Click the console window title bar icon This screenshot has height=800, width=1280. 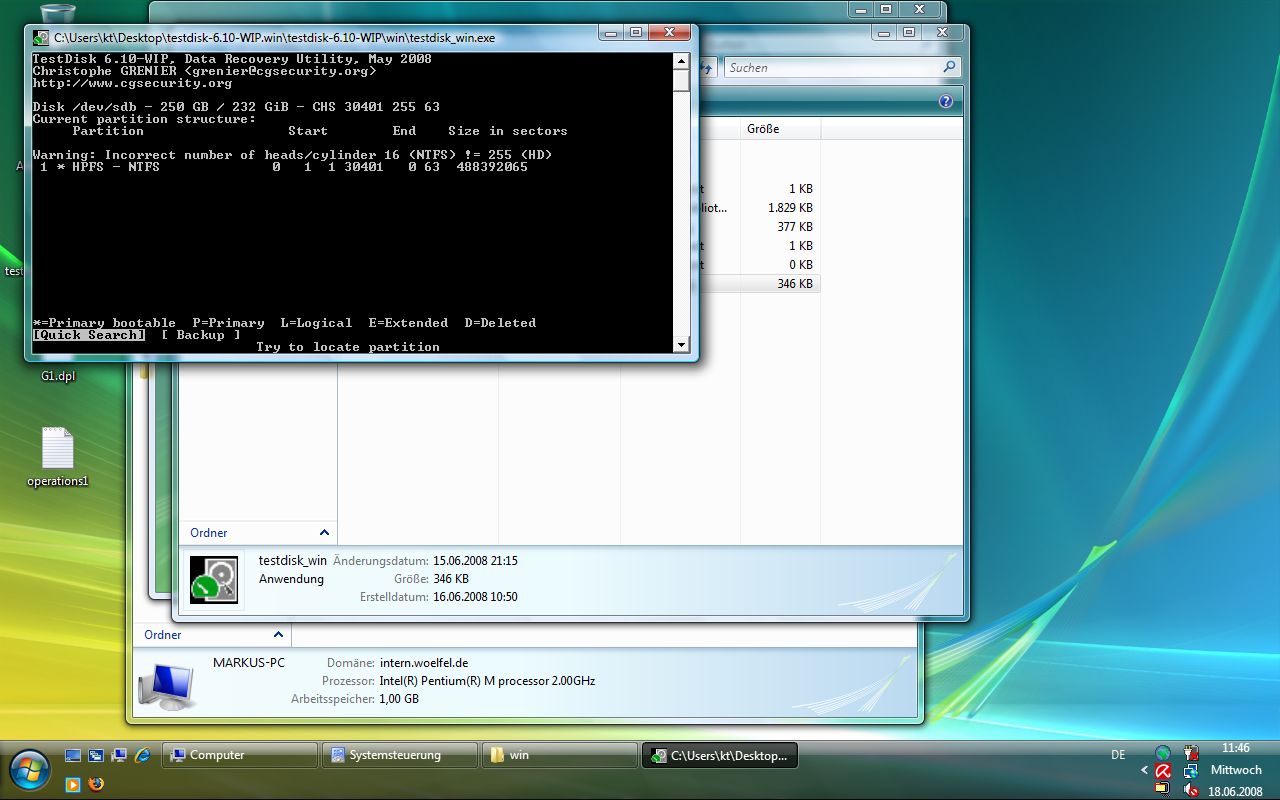click(x=40, y=38)
